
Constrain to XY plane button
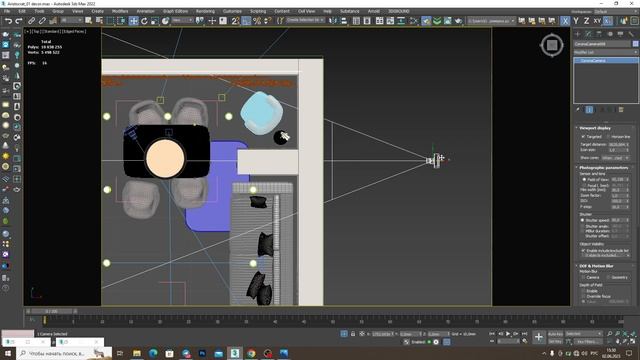coord(597,21)
